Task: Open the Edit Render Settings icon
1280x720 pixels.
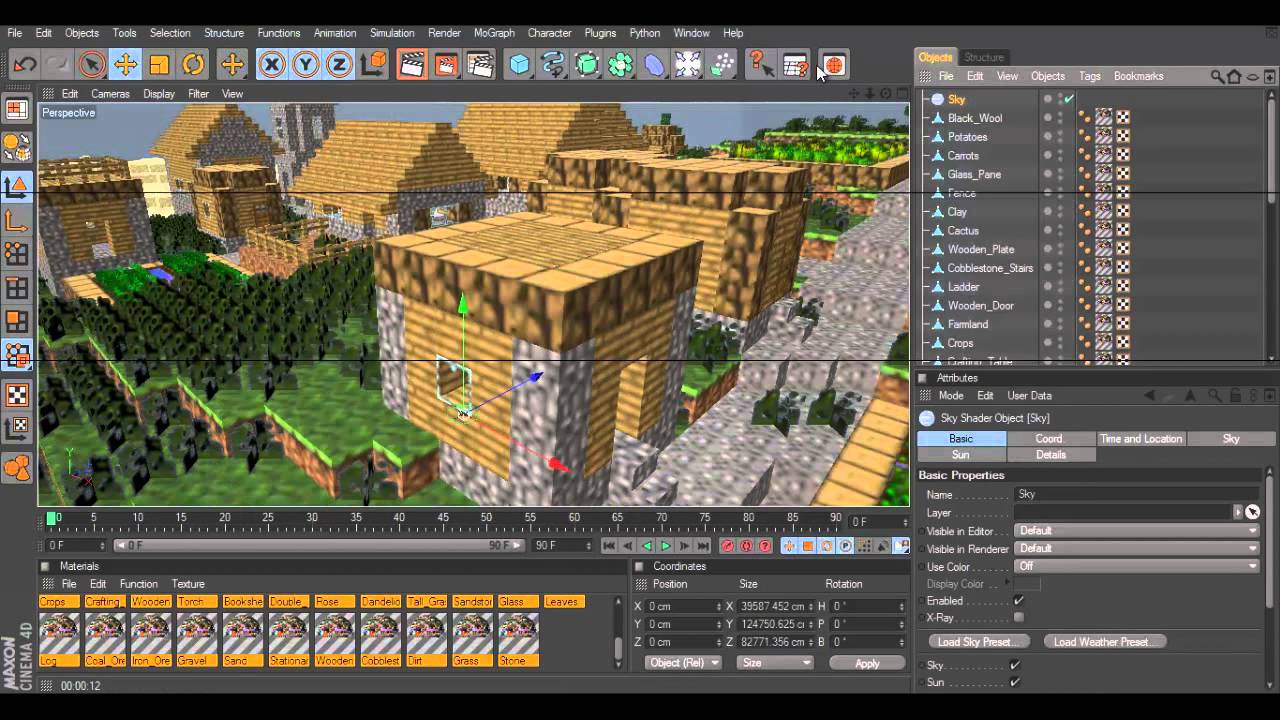Action: (x=480, y=65)
